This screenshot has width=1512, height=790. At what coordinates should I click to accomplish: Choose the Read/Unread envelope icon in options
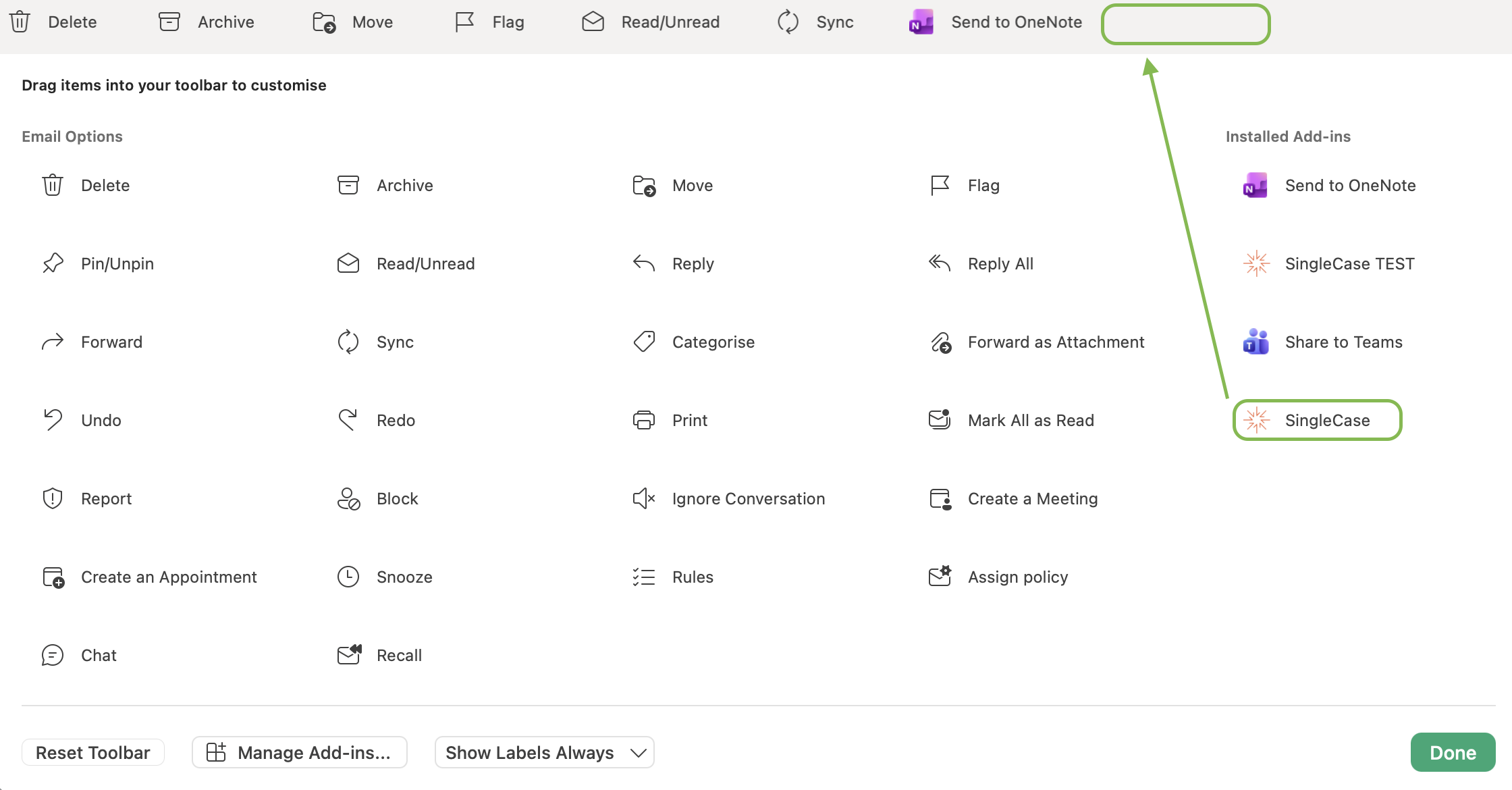click(348, 263)
